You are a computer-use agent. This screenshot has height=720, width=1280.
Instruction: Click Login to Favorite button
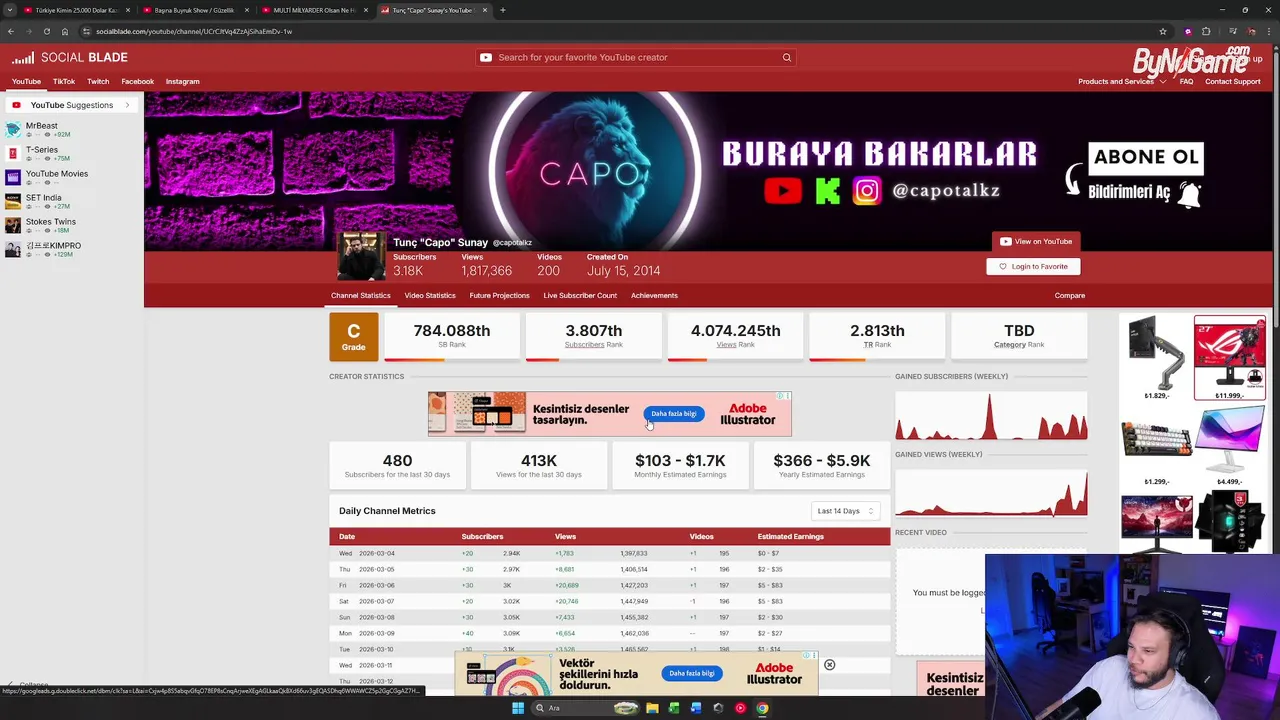(1033, 266)
